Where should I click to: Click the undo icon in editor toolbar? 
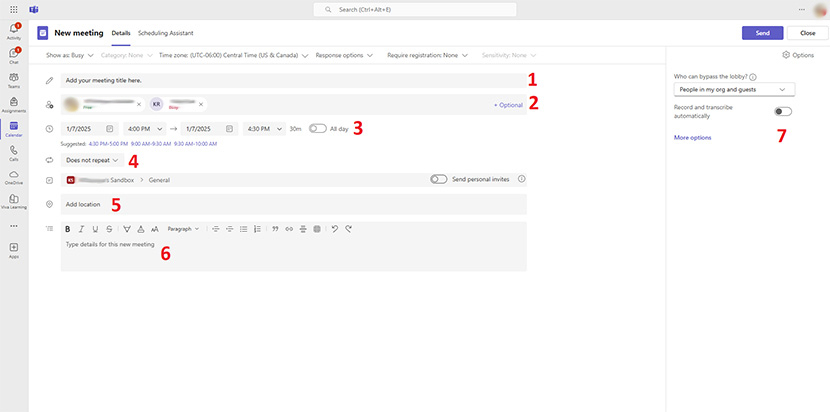[x=334, y=229]
